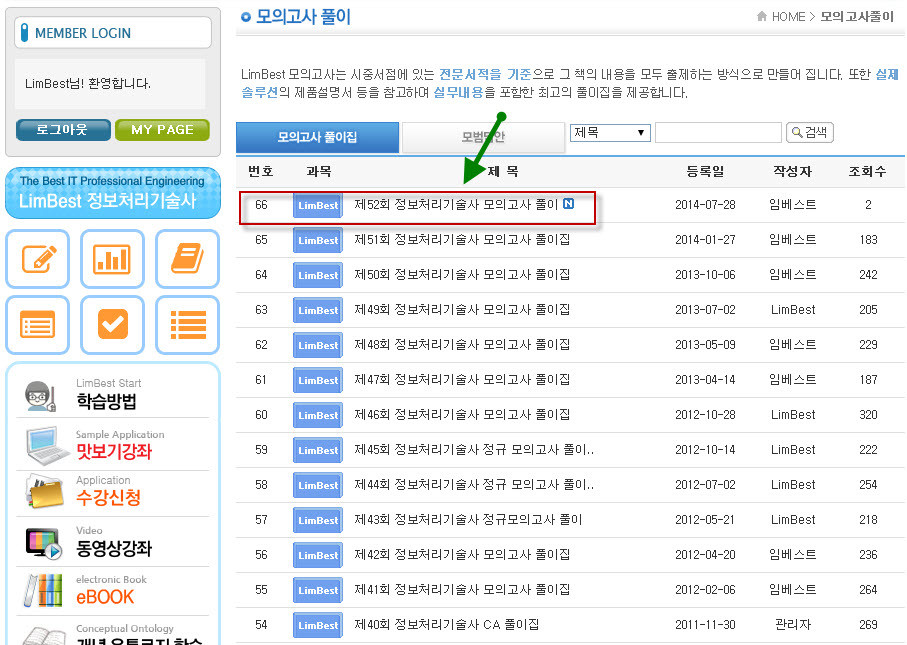Click the LimBest badge in row 56
This screenshot has height=645, width=907.
[318, 555]
